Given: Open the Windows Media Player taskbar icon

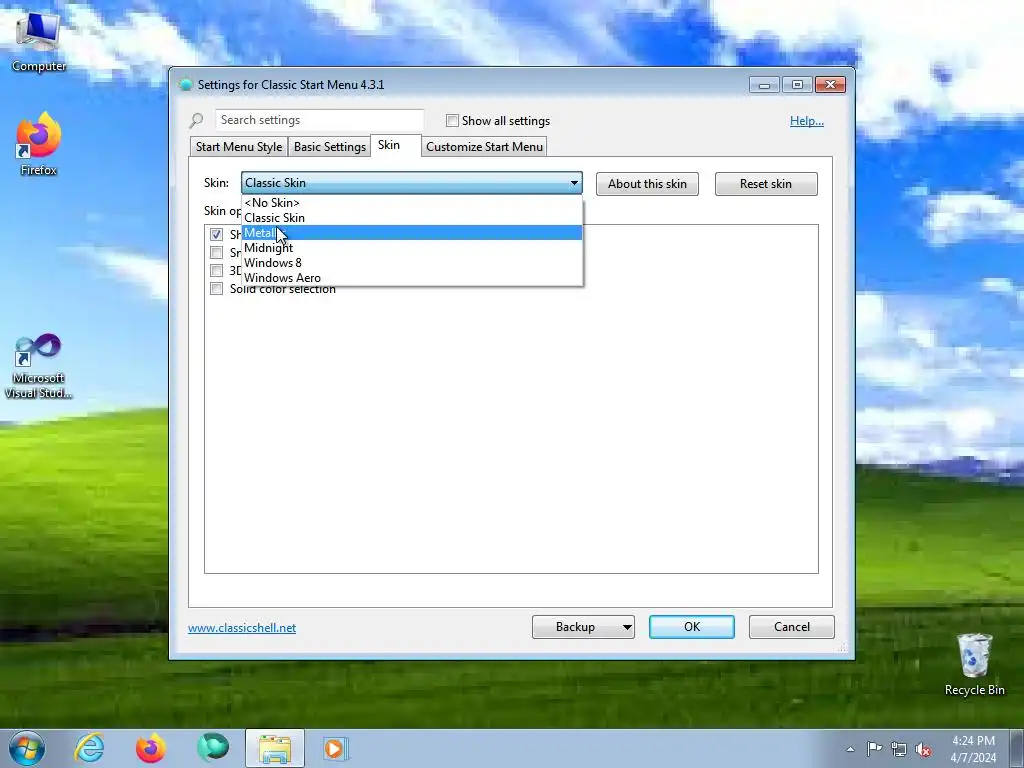Looking at the screenshot, I should point(336,748).
